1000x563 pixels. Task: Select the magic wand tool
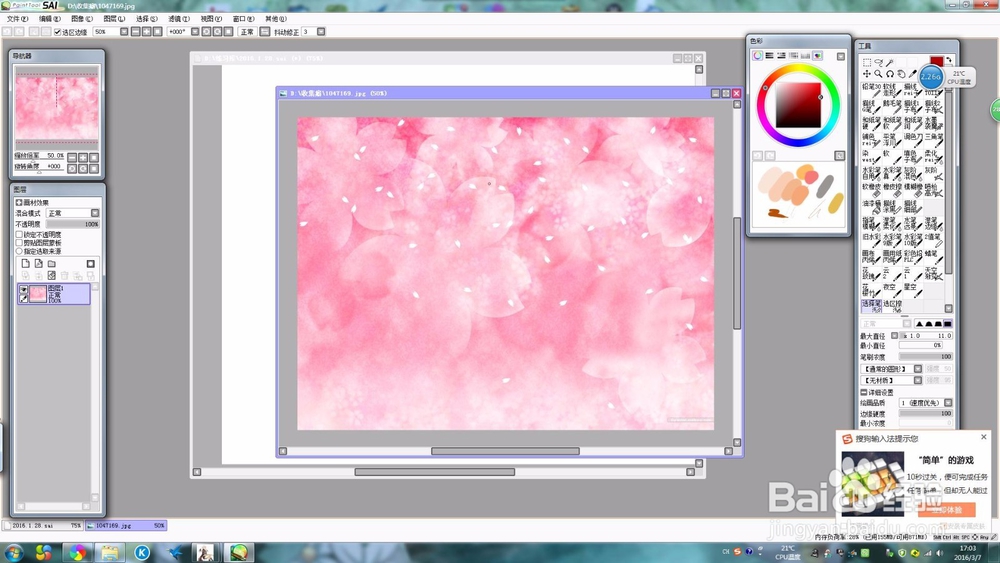pos(890,62)
